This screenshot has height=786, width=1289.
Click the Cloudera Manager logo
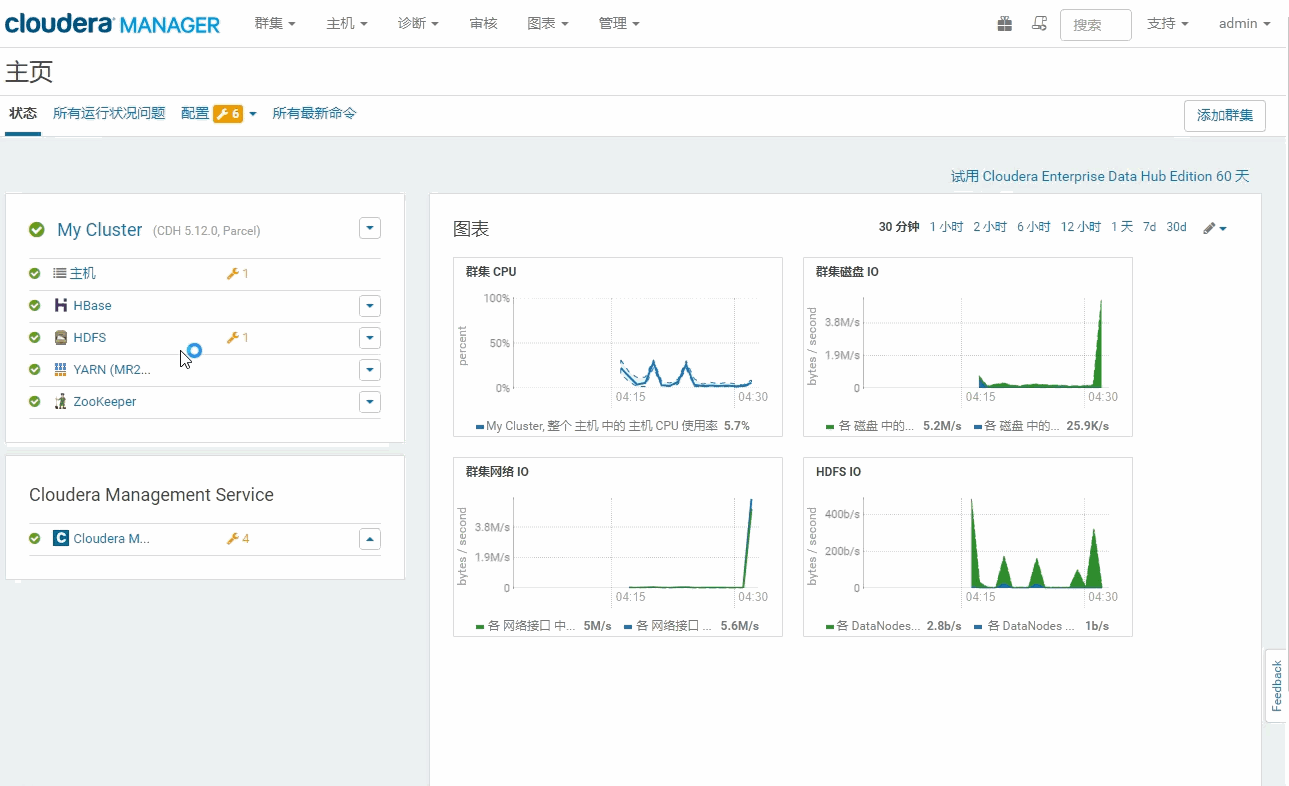point(112,24)
